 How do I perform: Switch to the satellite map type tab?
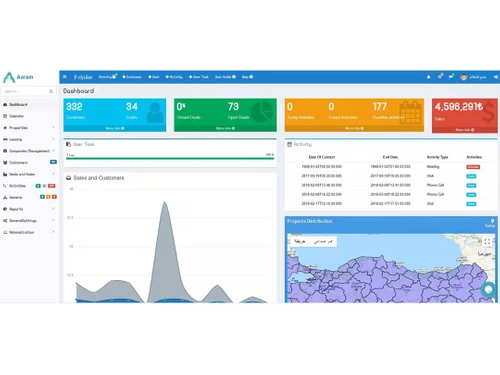(x=323, y=241)
